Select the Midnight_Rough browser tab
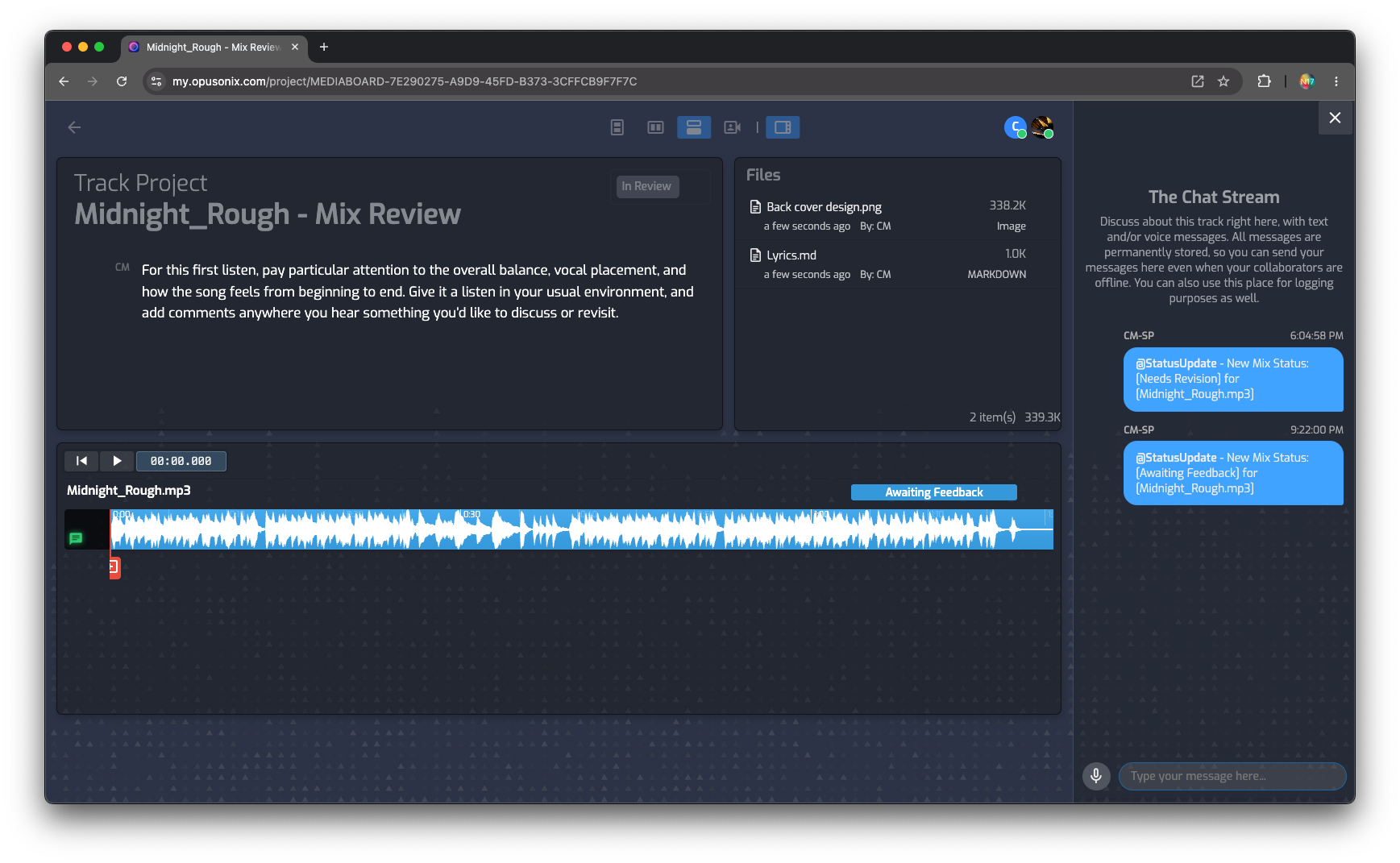This screenshot has height=863, width=1400. pyautogui.click(x=213, y=48)
